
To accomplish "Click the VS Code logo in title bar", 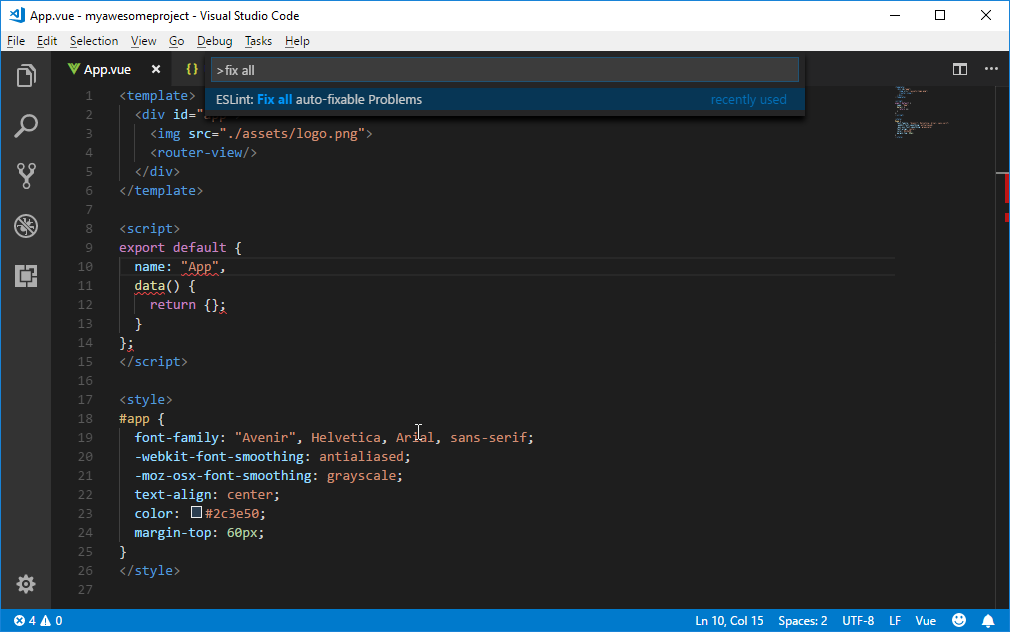I will 17,15.
